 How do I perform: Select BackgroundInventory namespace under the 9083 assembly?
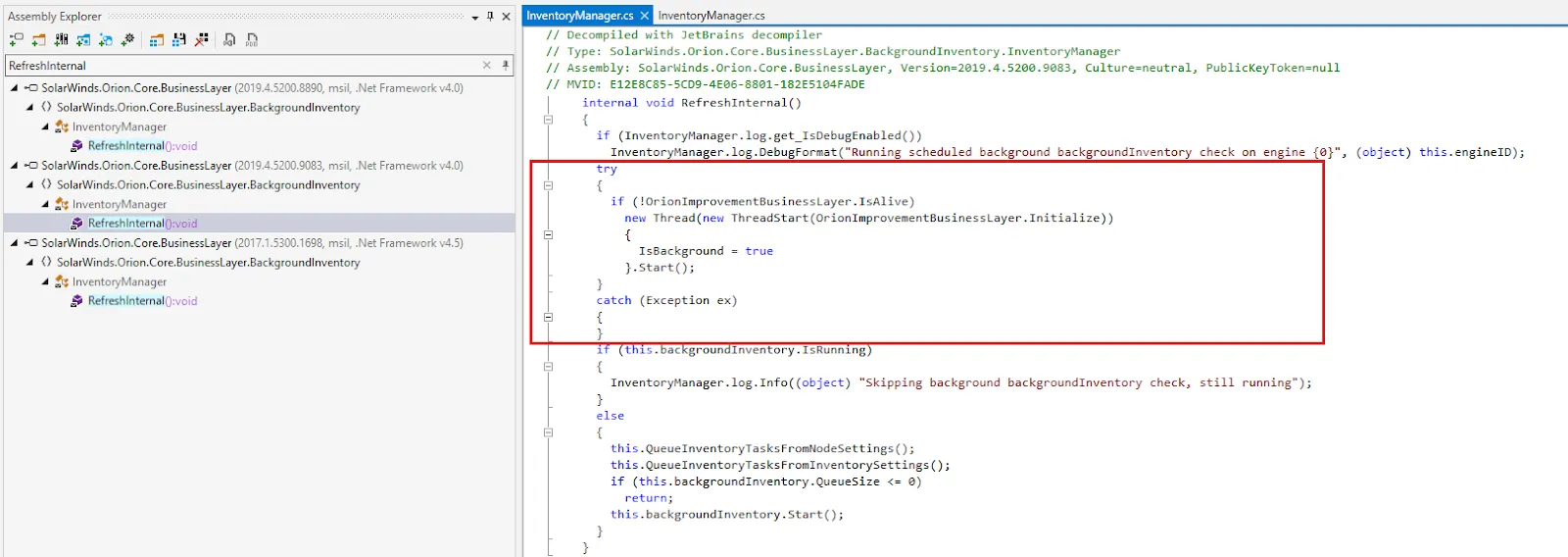208,184
